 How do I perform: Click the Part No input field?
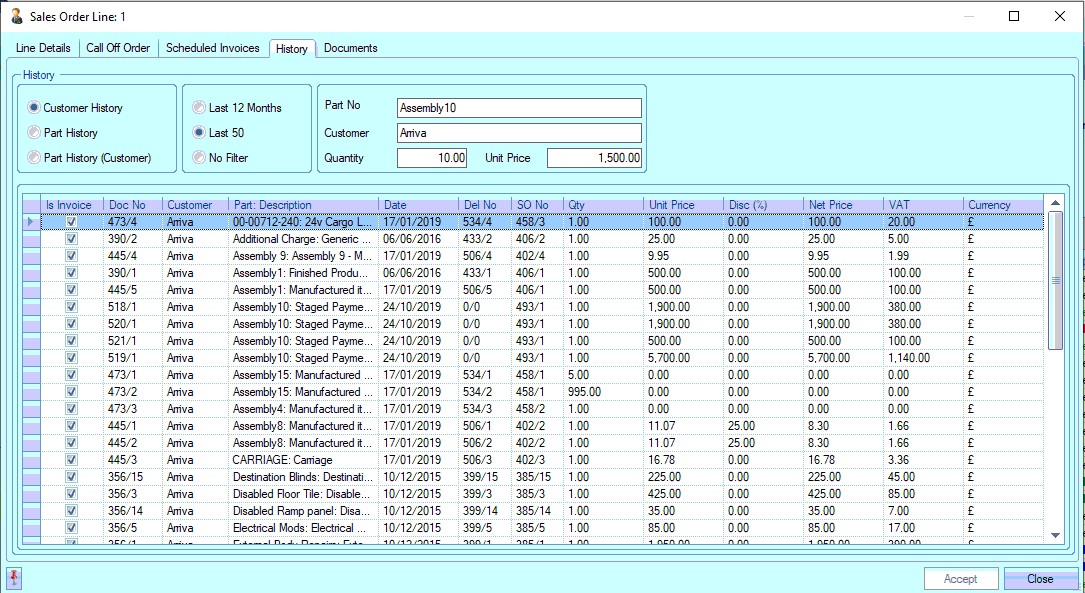(x=518, y=108)
